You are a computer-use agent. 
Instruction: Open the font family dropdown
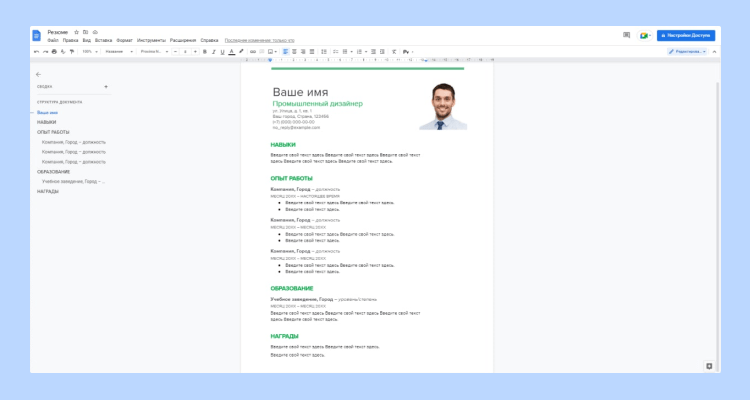tap(154, 52)
